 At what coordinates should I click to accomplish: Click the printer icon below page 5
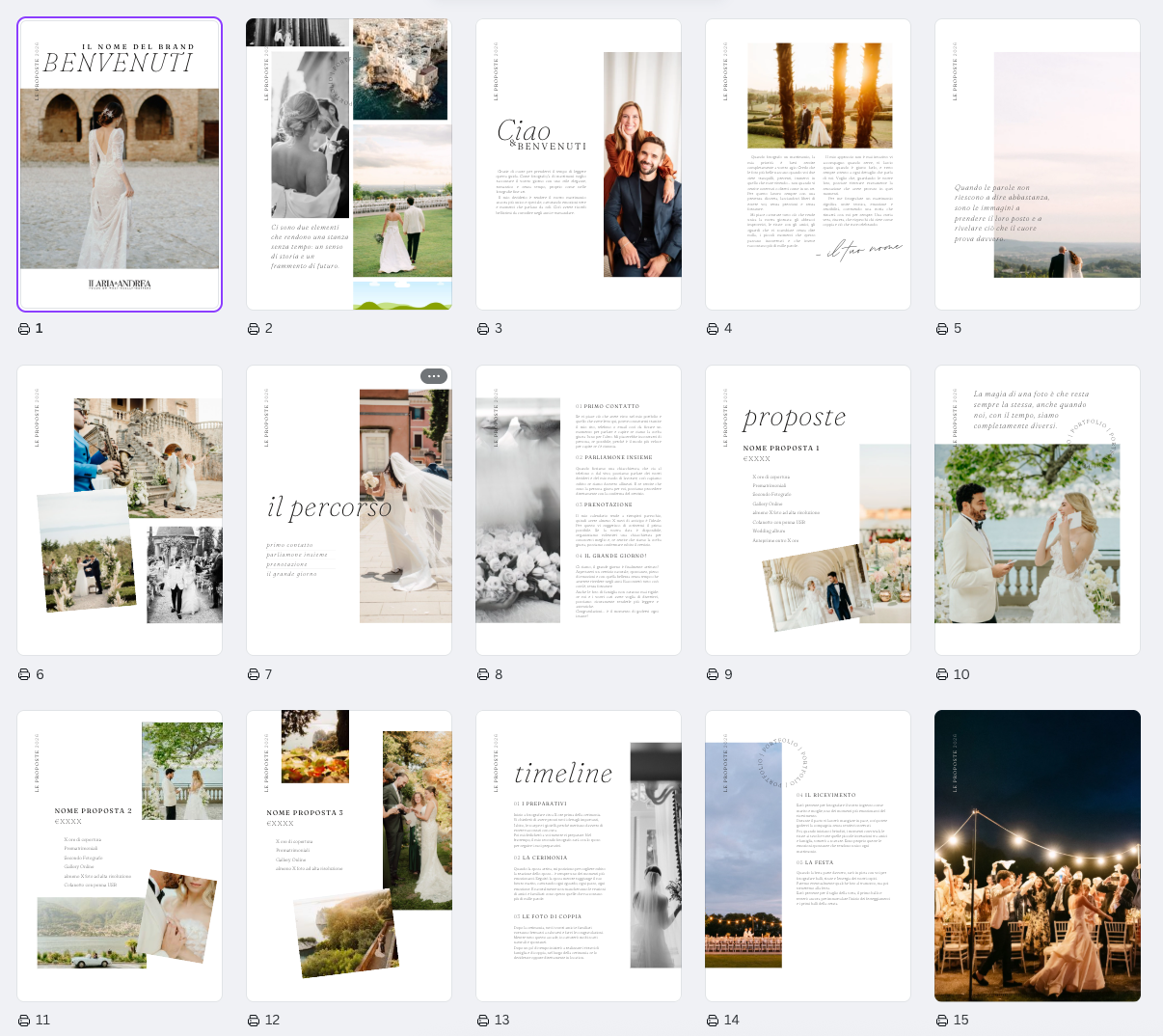tap(942, 329)
